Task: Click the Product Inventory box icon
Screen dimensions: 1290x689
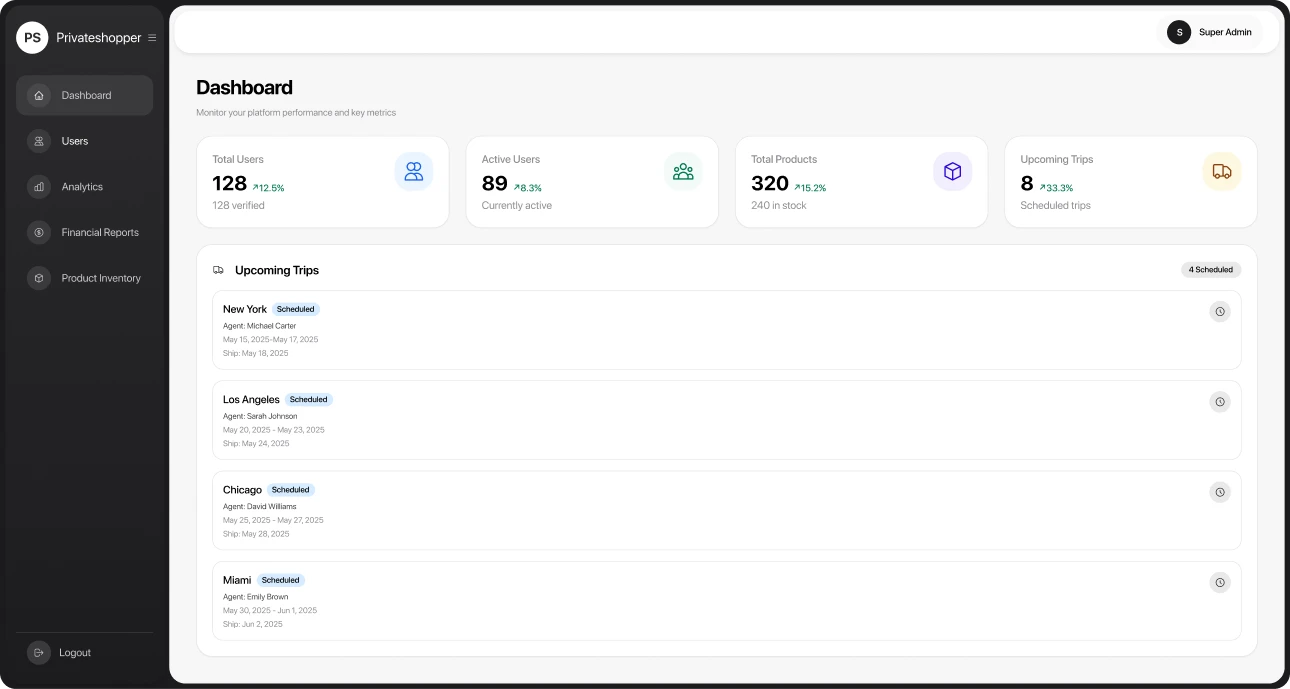Action: pos(39,278)
